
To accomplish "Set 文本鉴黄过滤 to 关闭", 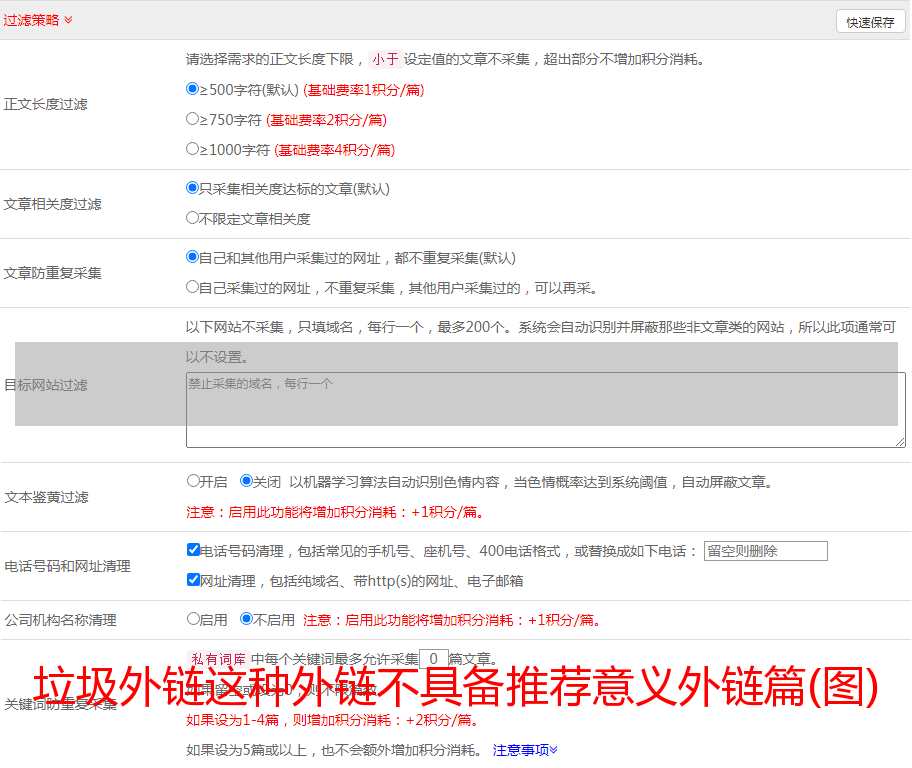I will coord(247,481).
